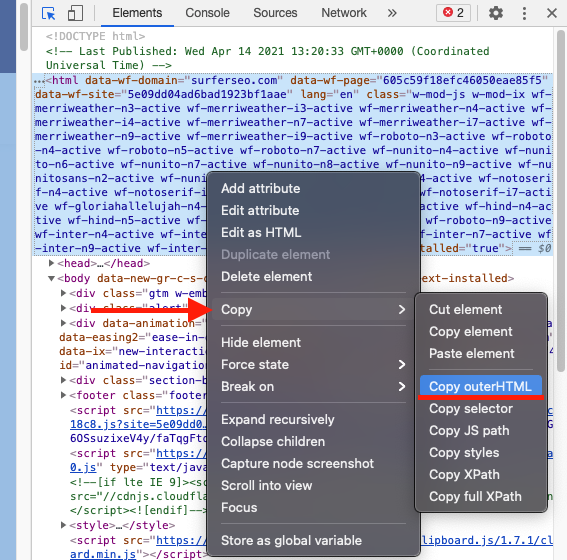
Task: Show more tabs via double chevron
Action: tap(392, 13)
